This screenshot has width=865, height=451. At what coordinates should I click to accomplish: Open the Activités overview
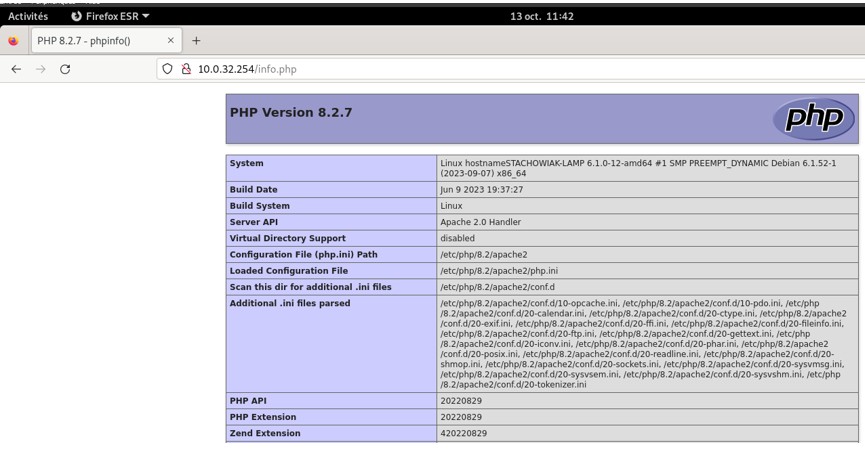click(x=28, y=16)
